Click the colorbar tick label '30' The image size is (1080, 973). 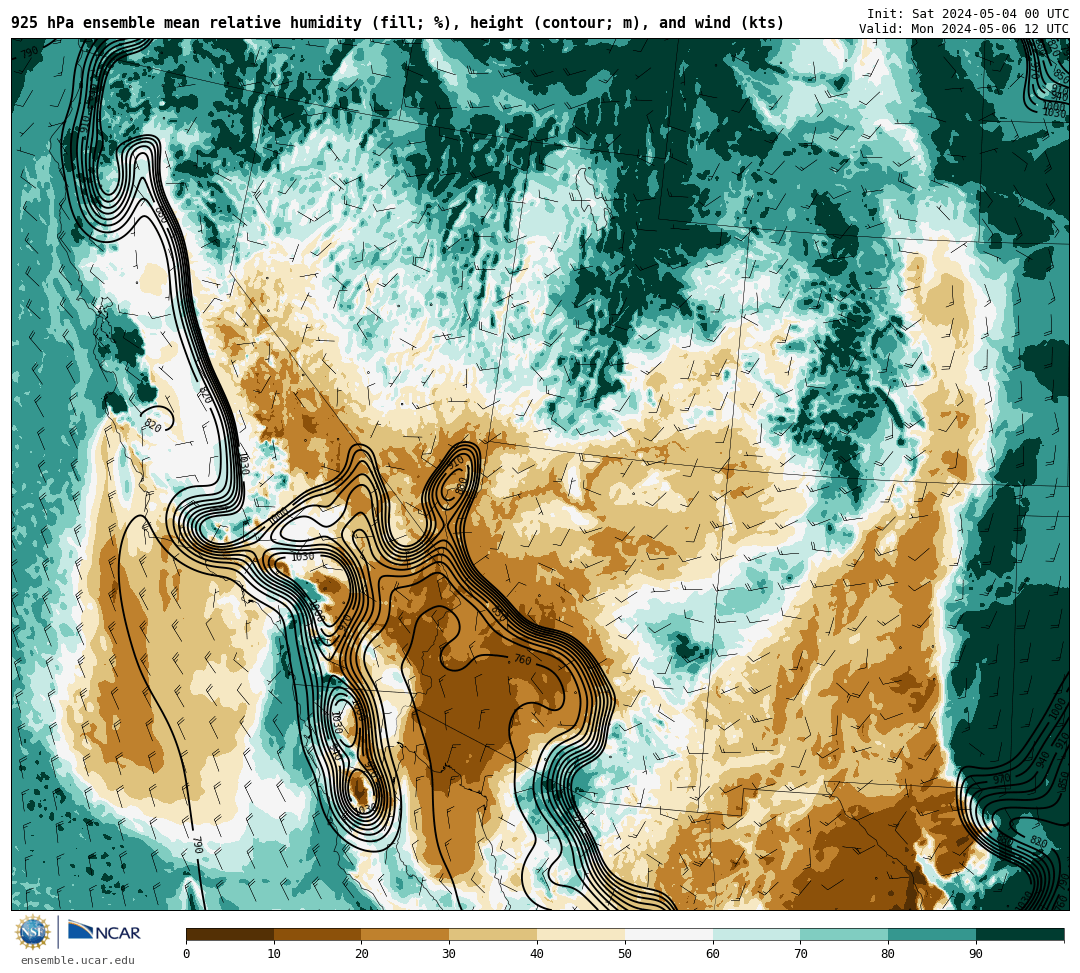[449, 954]
